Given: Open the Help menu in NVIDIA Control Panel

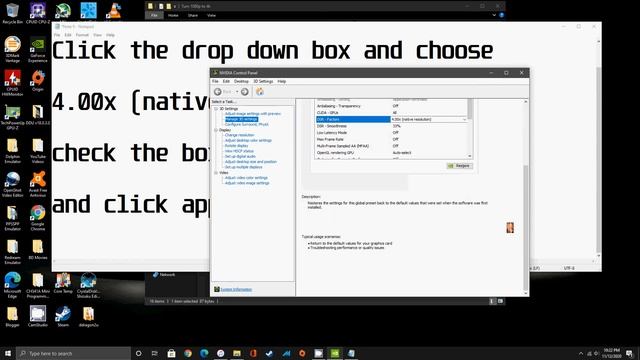Looking at the screenshot, I should pos(282,82).
